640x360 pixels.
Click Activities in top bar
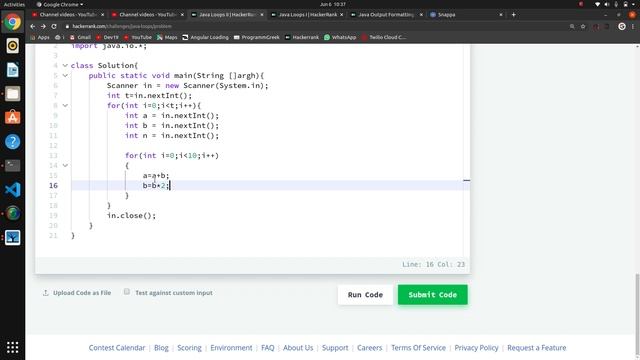coord(14,4)
